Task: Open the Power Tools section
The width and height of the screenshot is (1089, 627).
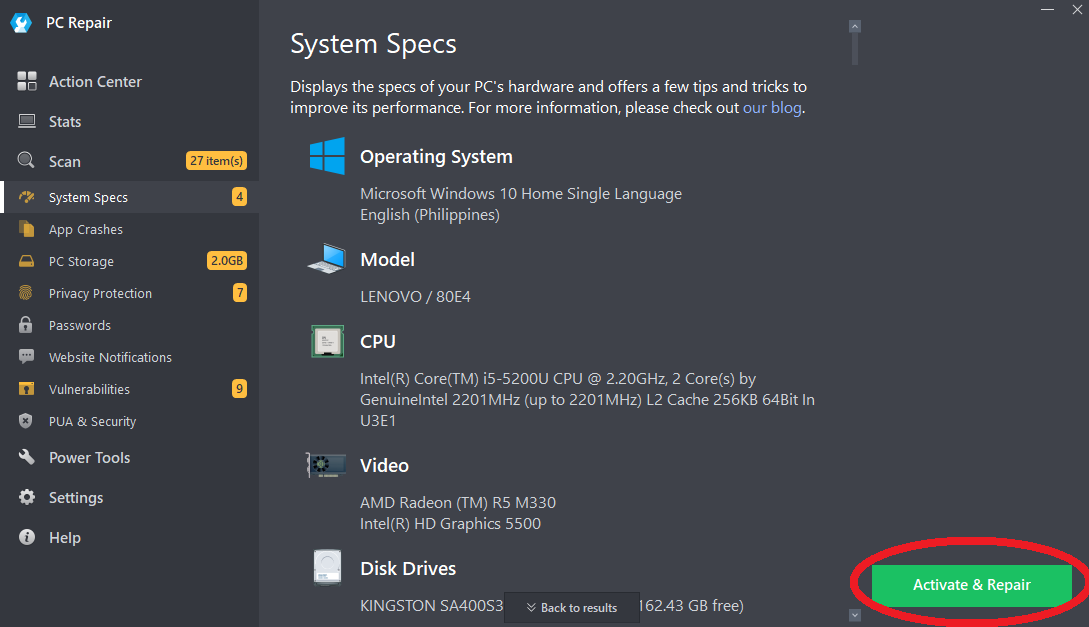Action: [x=129, y=458]
